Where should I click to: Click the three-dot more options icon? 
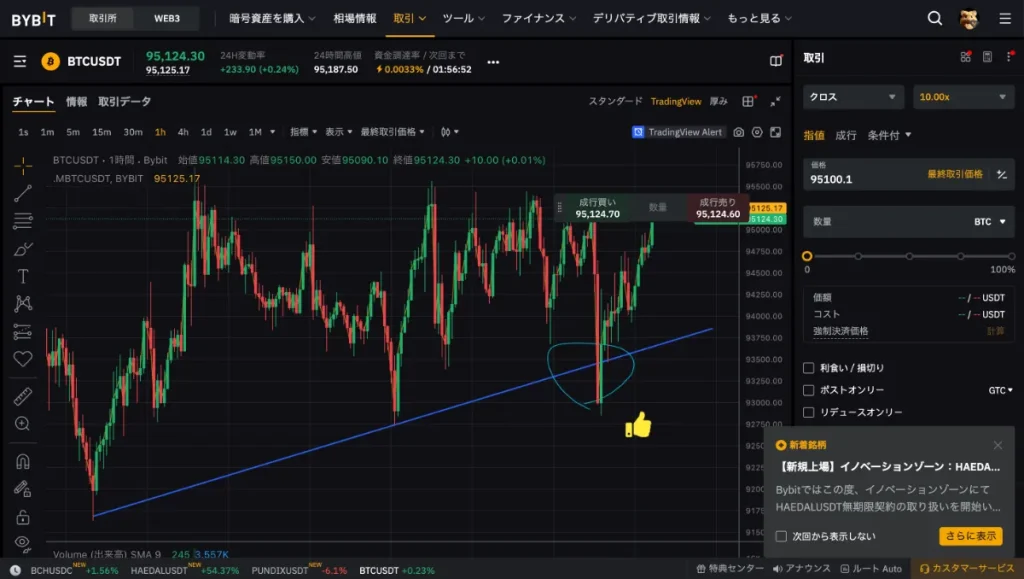[493, 63]
